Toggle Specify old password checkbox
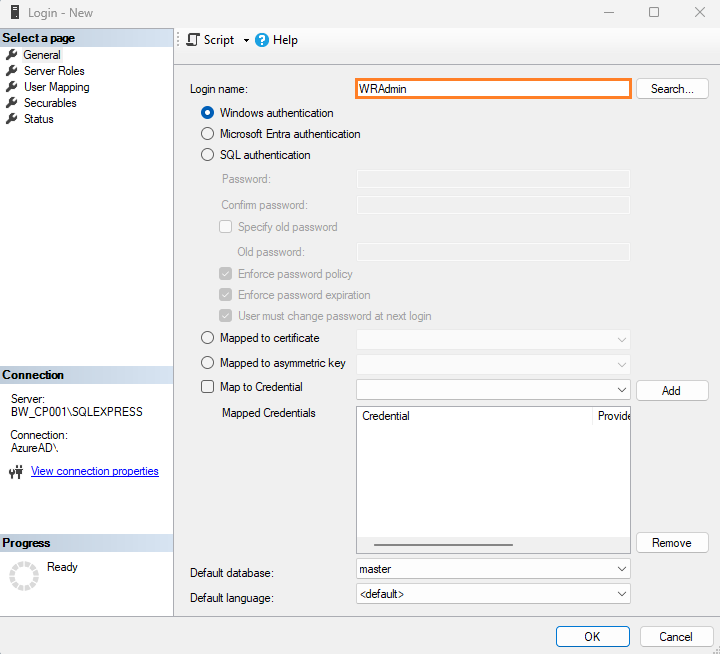The image size is (720, 654). [x=225, y=226]
